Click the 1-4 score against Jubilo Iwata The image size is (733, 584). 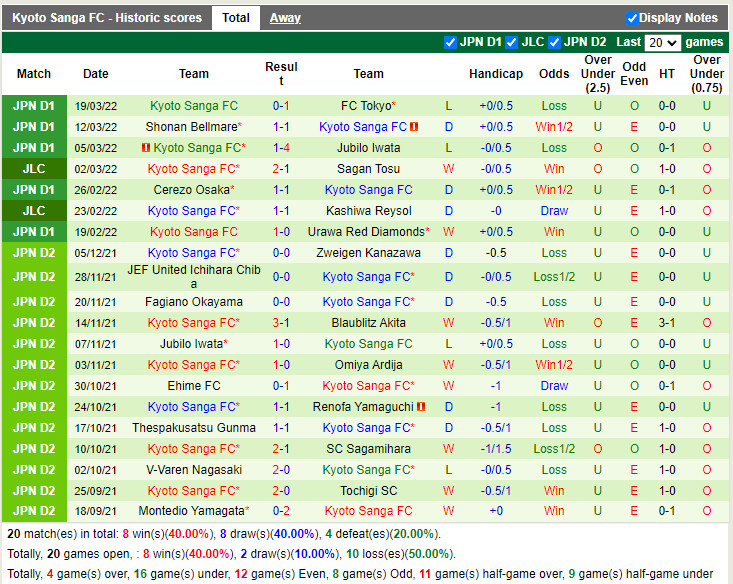(281, 148)
